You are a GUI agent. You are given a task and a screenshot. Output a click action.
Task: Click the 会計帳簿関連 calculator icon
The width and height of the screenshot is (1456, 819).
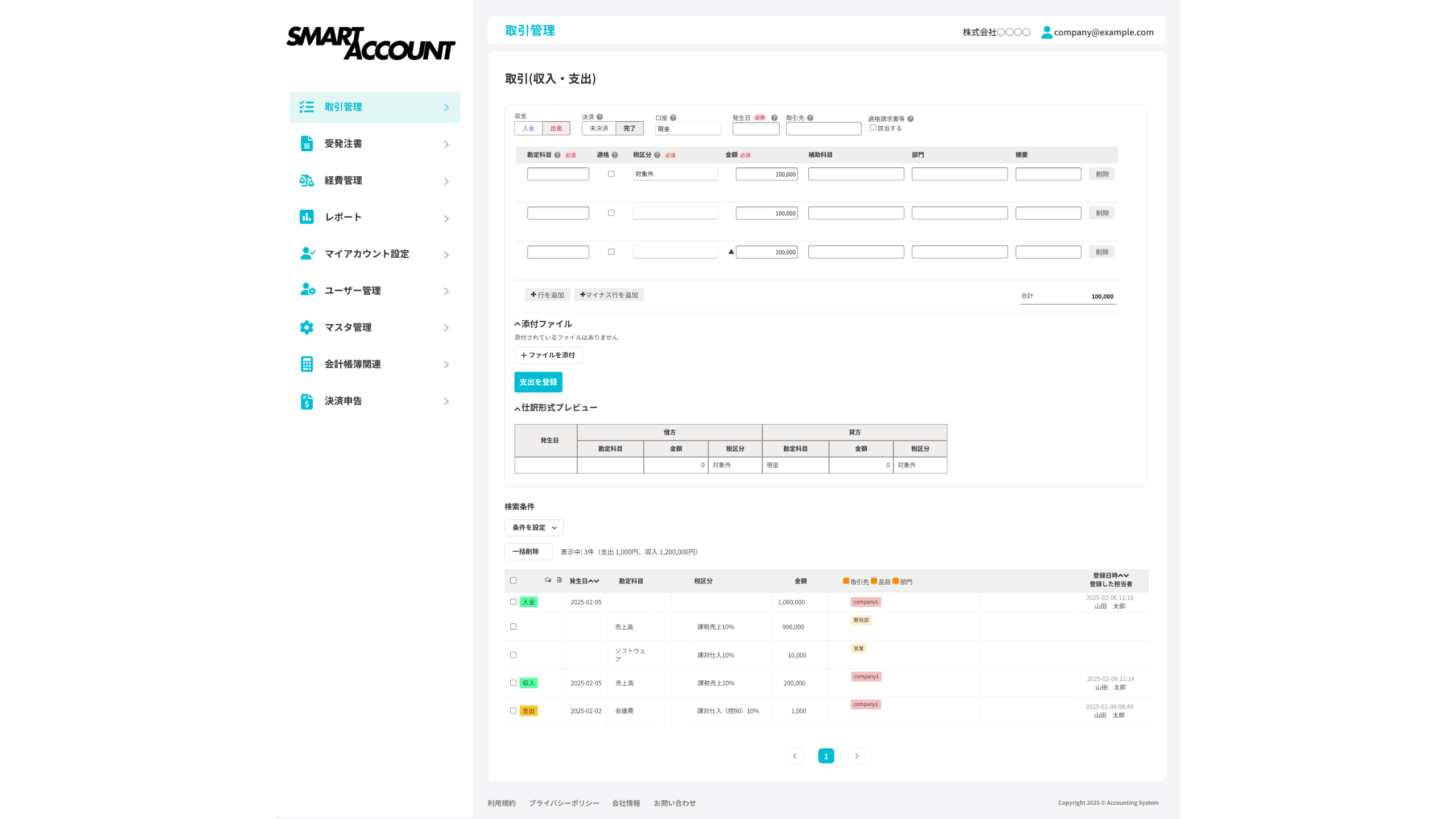(x=307, y=364)
